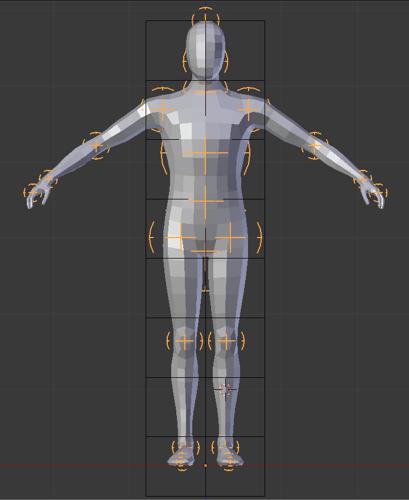Select the shoulder empty on viewer's left side
Image resolution: width=409 pixels, height=500 pixels.
[163, 109]
